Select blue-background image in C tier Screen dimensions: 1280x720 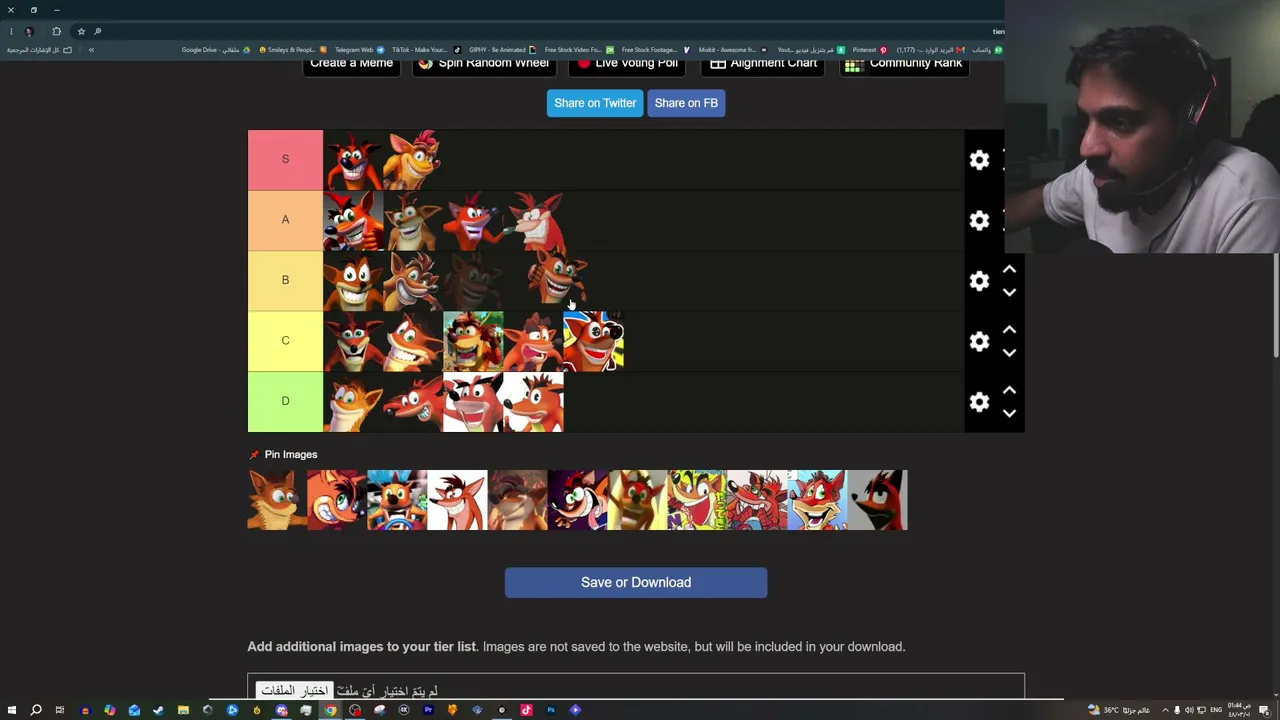point(593,341)
